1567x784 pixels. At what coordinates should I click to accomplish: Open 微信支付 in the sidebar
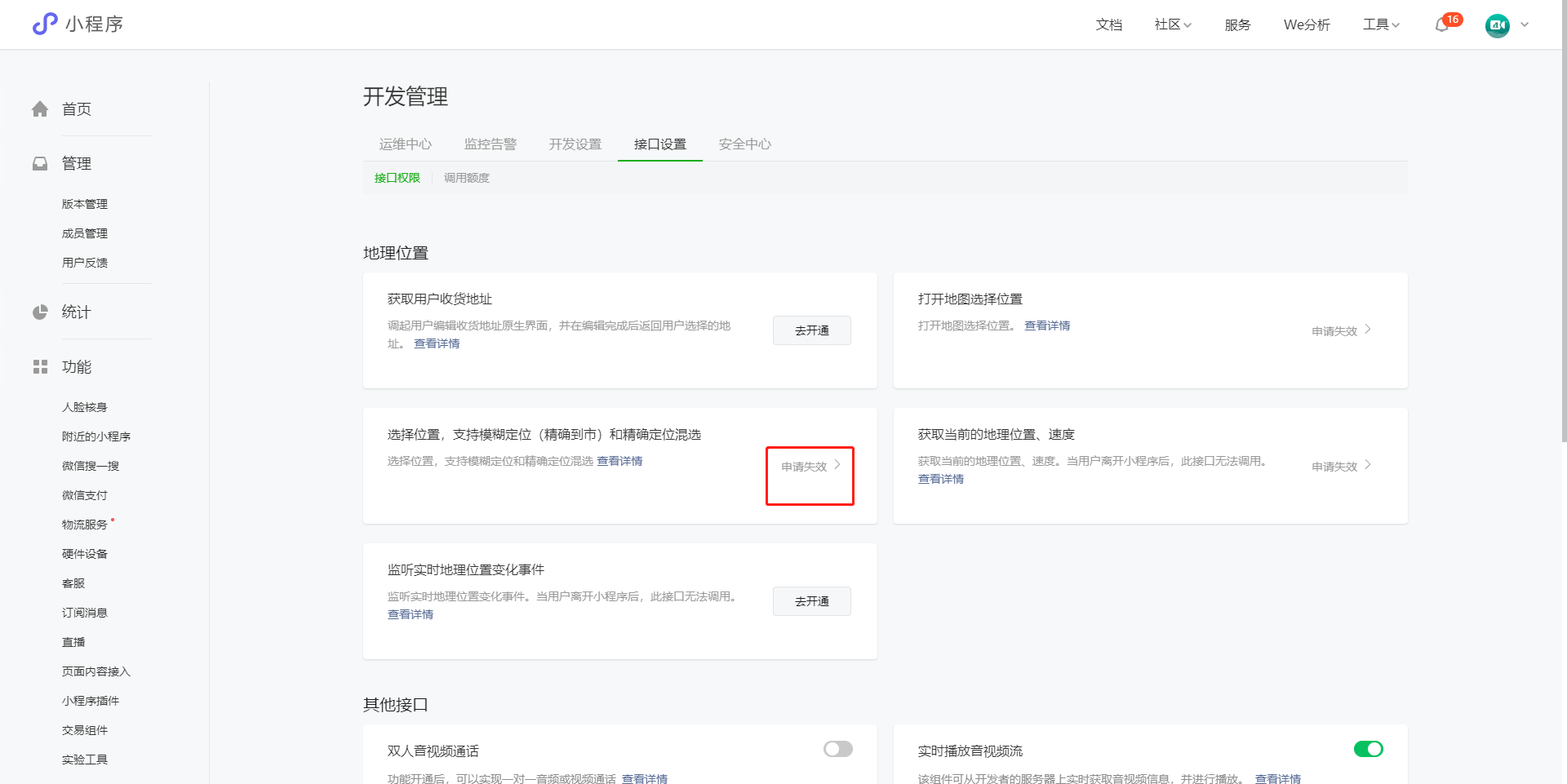pyautogui.click(x=85, y=495)
